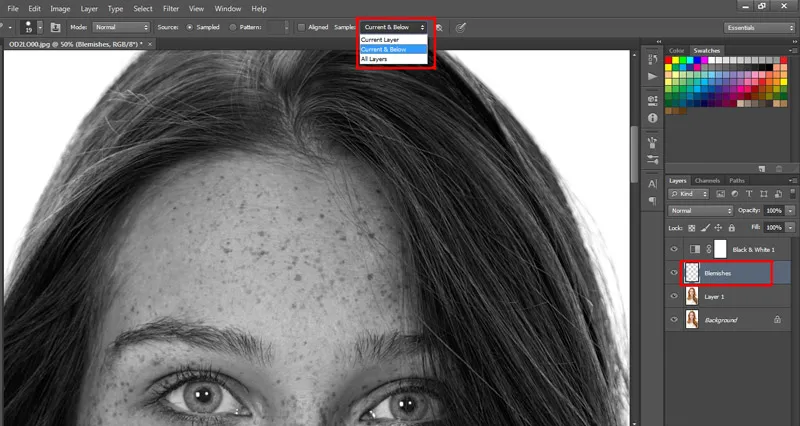
Task: Filter layers by type layer icon
Action: pos(749,194)
